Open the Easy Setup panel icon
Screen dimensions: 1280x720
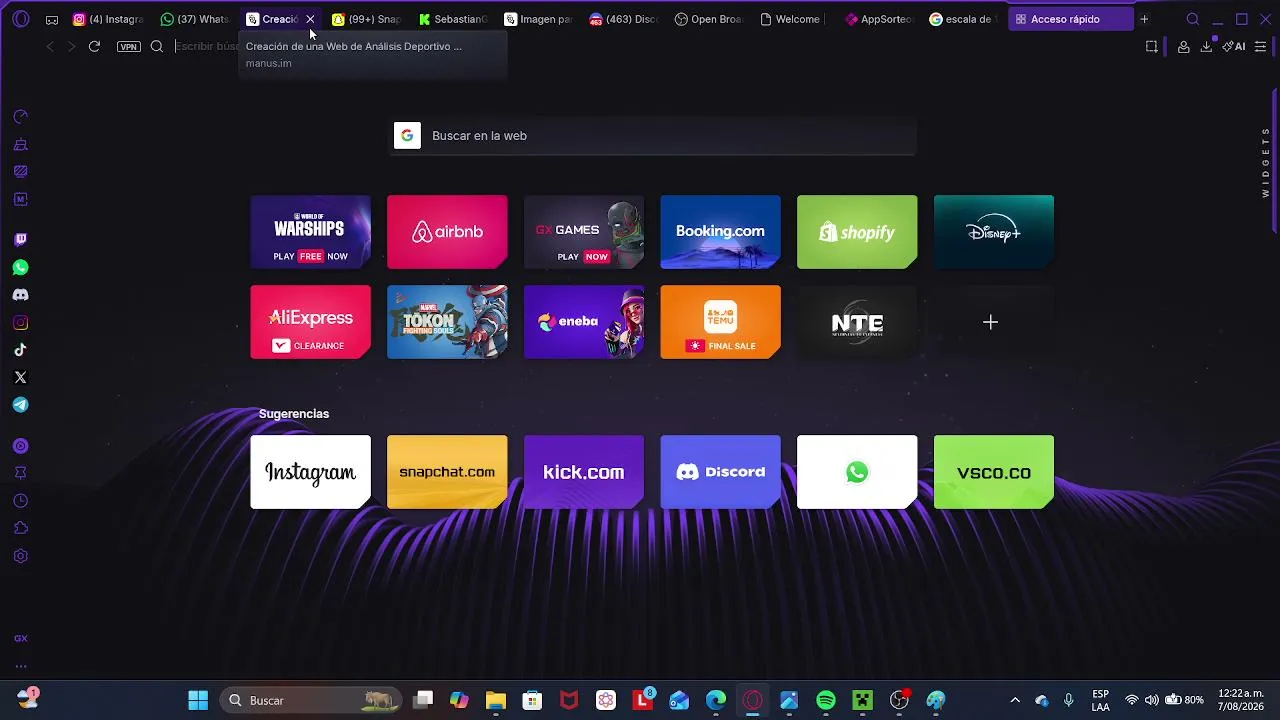(x=1260, y=46)
